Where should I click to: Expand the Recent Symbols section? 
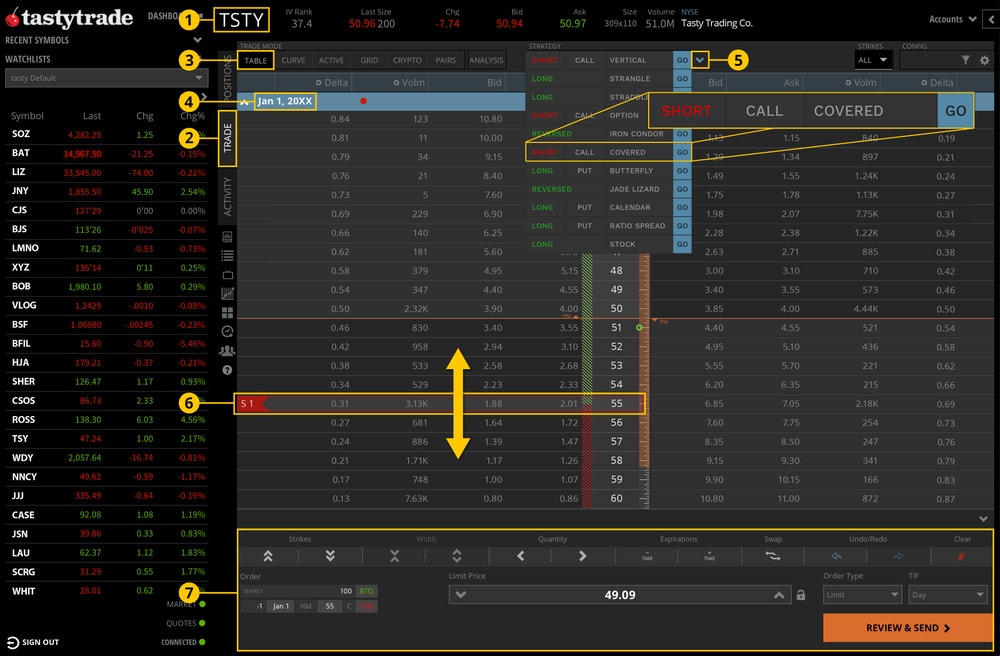pos(198,40)
